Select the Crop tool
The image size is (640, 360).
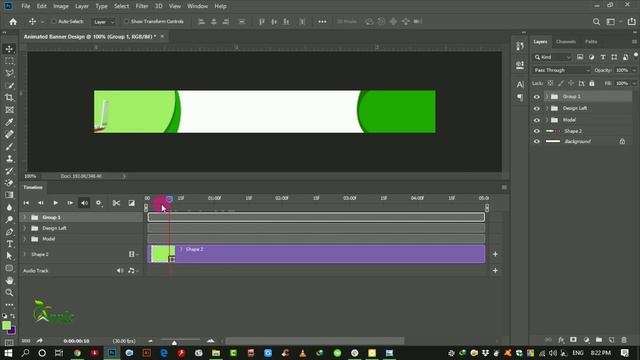(x=9, y=98)
